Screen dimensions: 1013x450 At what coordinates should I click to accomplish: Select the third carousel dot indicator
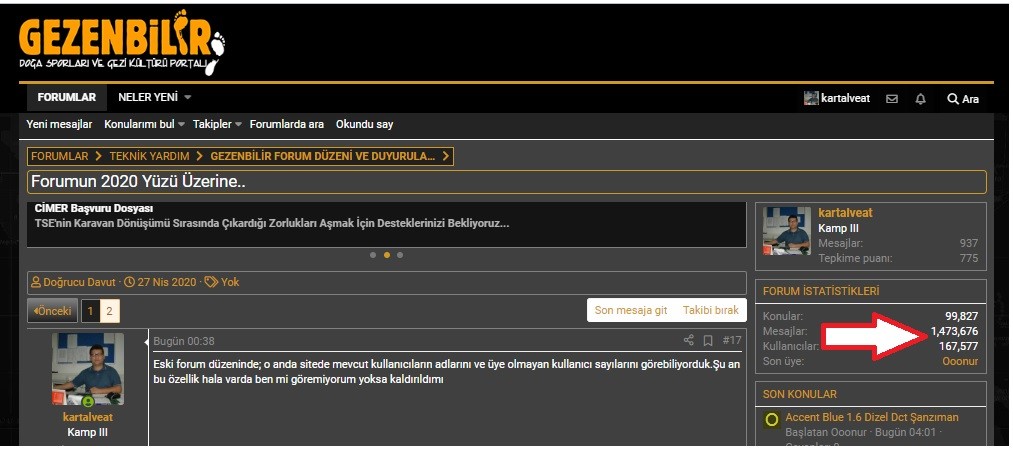400,255
